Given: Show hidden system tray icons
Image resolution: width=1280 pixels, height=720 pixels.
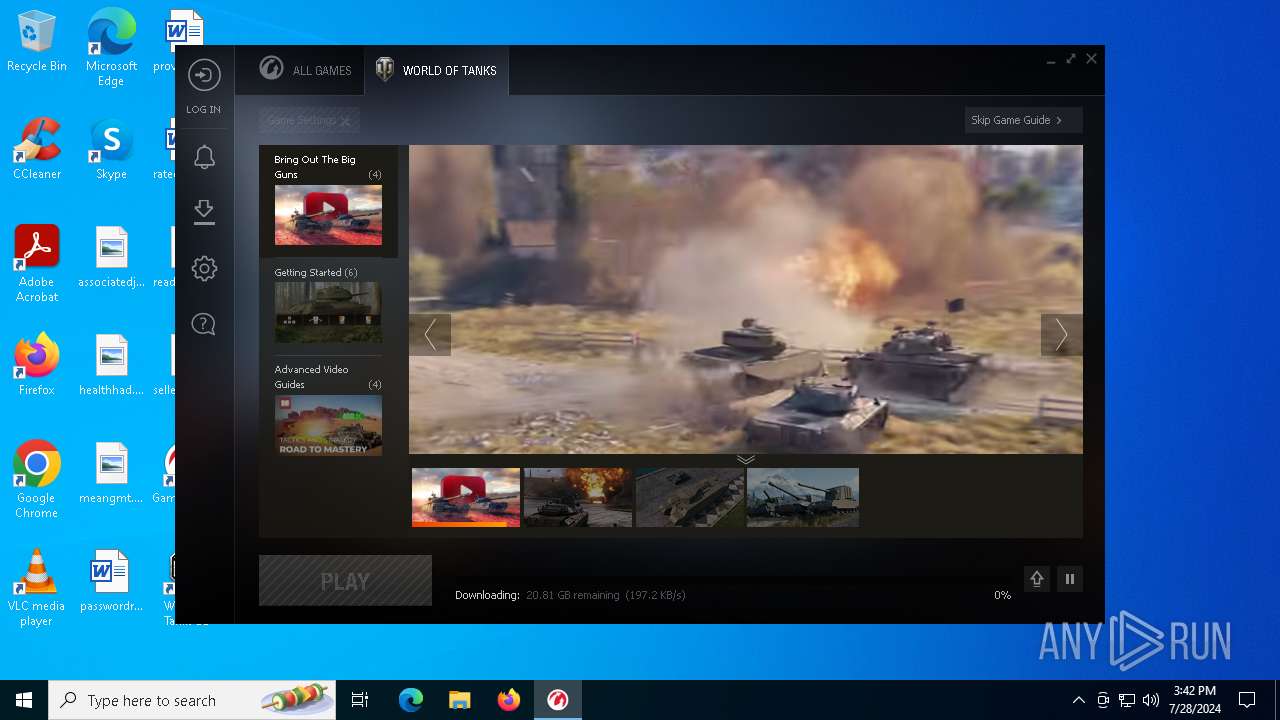Looking at the screenshot, I should 1078,700.
